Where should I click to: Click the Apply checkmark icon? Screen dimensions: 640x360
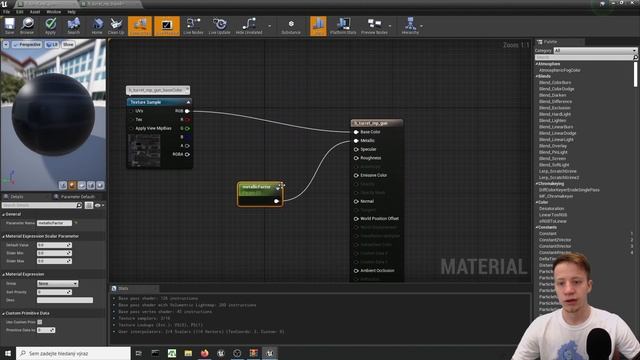pyautogui.click(x=51, y=26)
